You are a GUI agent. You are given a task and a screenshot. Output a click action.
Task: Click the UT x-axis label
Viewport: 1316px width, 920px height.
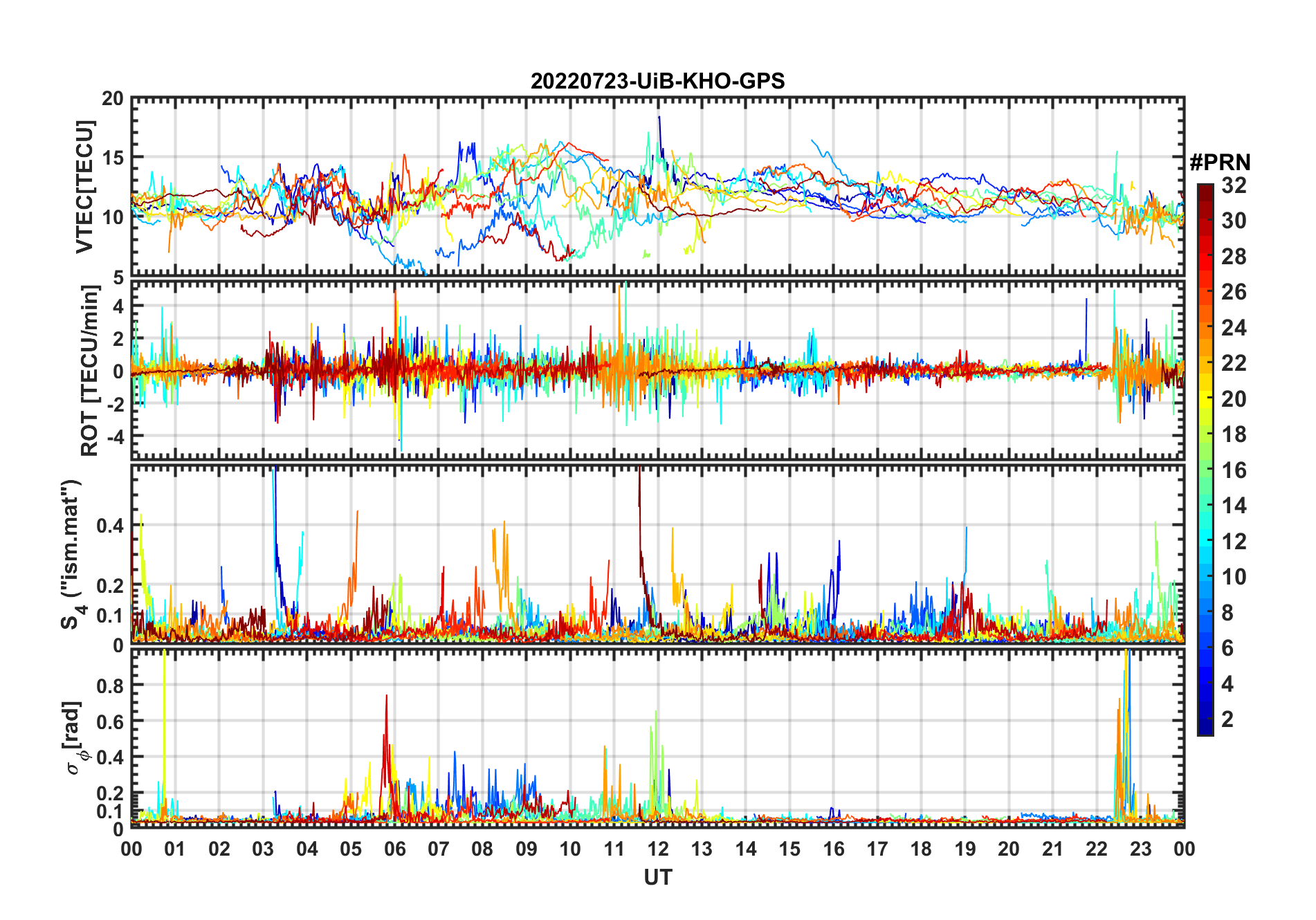click(x=657, y=877)
